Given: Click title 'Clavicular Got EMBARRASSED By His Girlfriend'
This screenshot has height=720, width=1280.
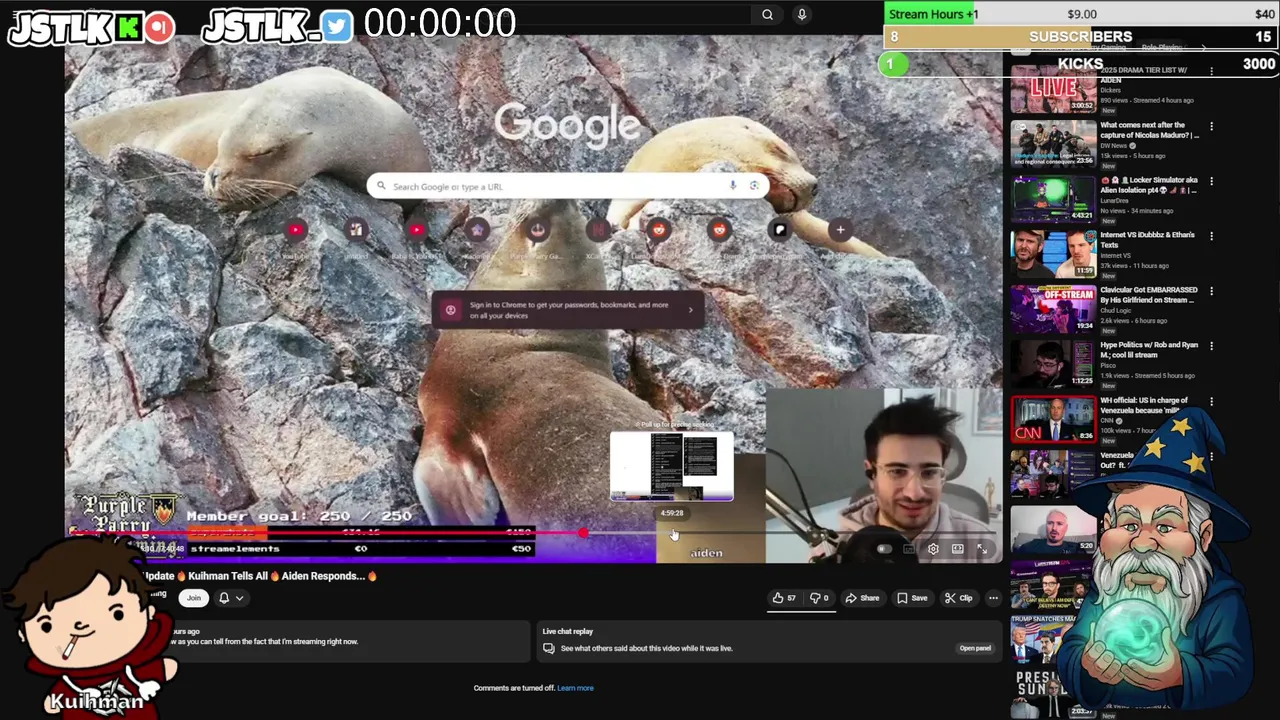Looking at the screenshot, I should 1148,295.
